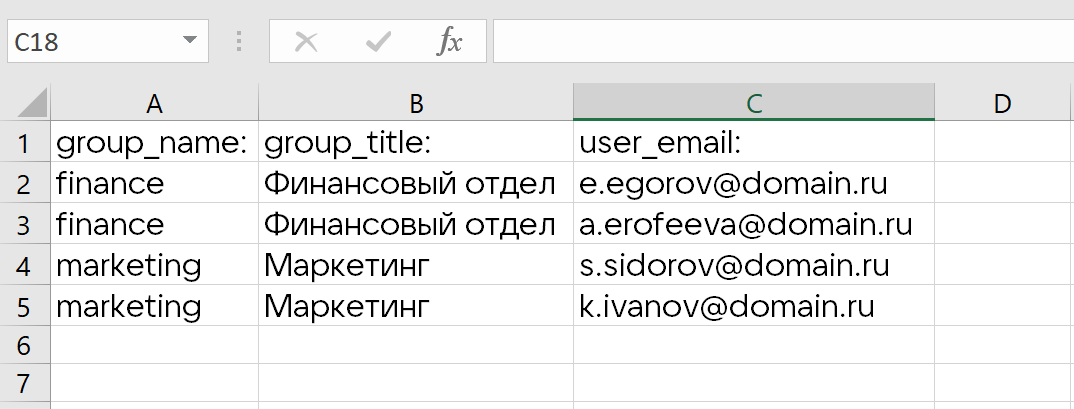This screenshot has width=1074, height=409.
Task: Select column C header
Action: point(754,103)
